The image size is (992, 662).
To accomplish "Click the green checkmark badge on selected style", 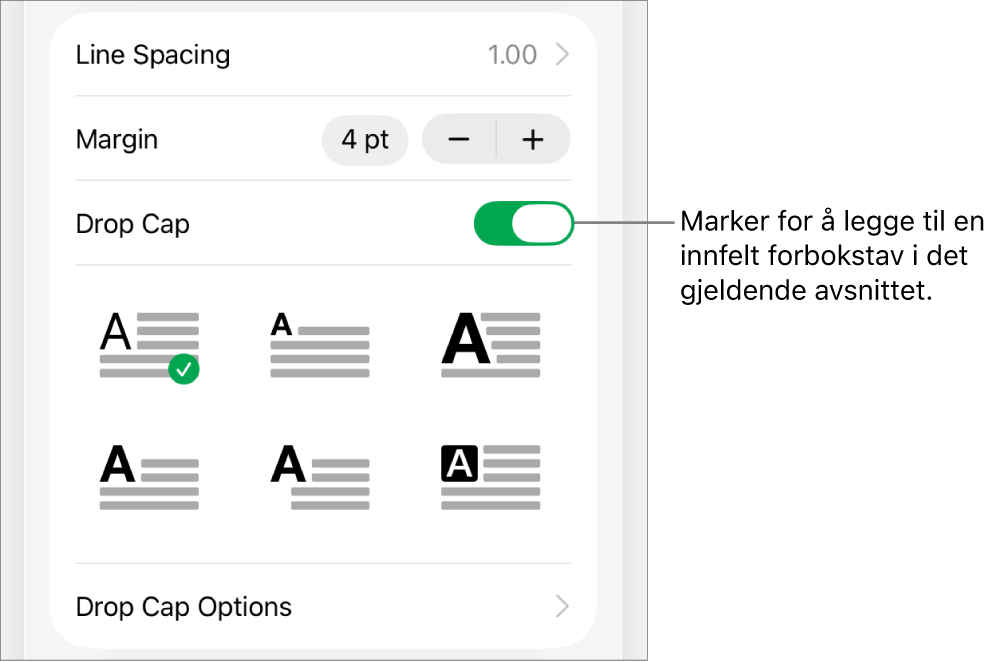I will (184, 370).
